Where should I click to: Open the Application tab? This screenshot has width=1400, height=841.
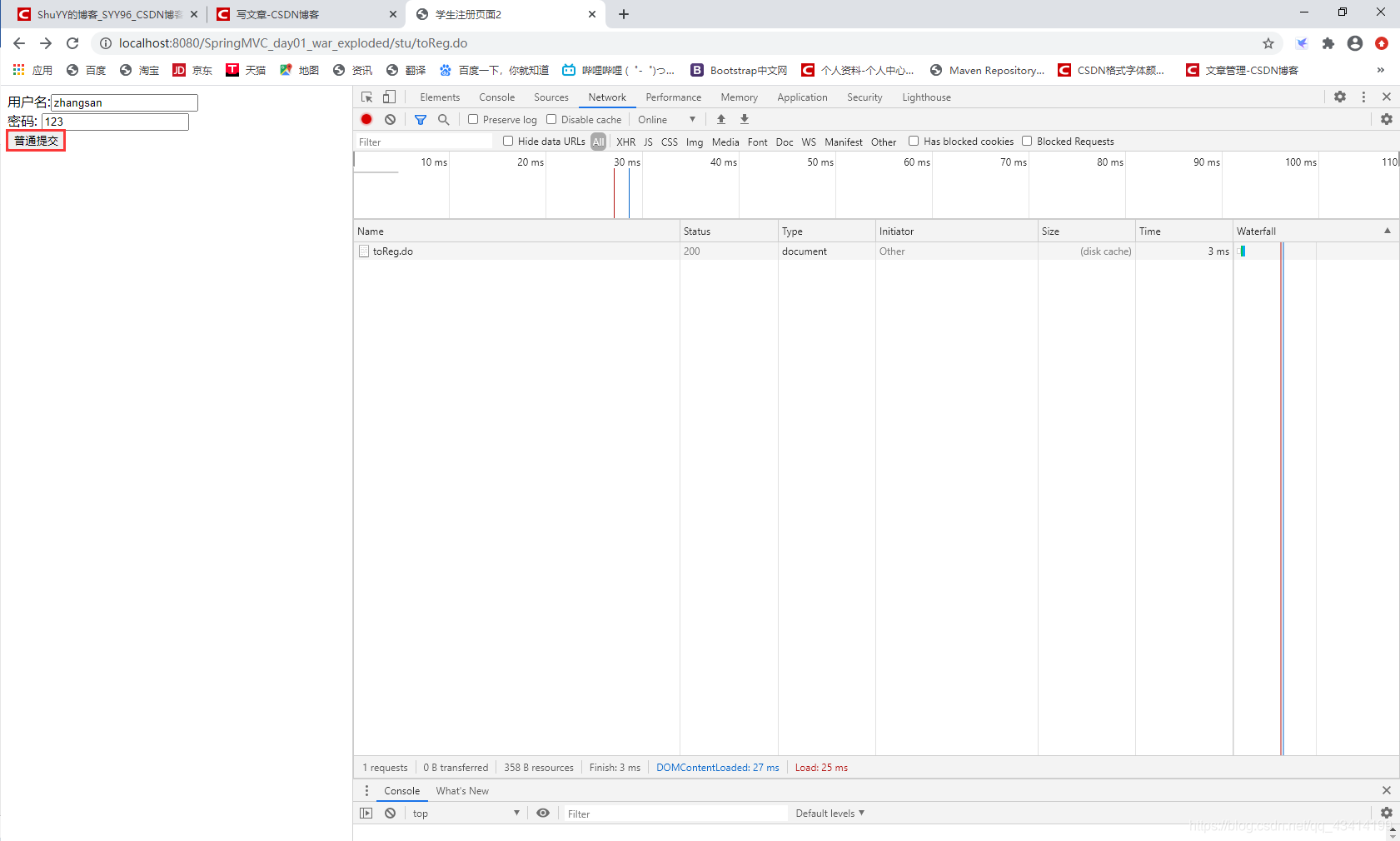click(802, 97)
